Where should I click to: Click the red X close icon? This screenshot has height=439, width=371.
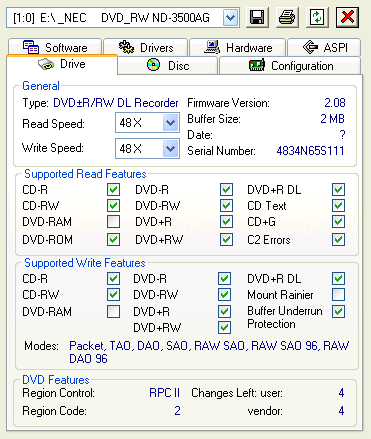coord(347,17)
